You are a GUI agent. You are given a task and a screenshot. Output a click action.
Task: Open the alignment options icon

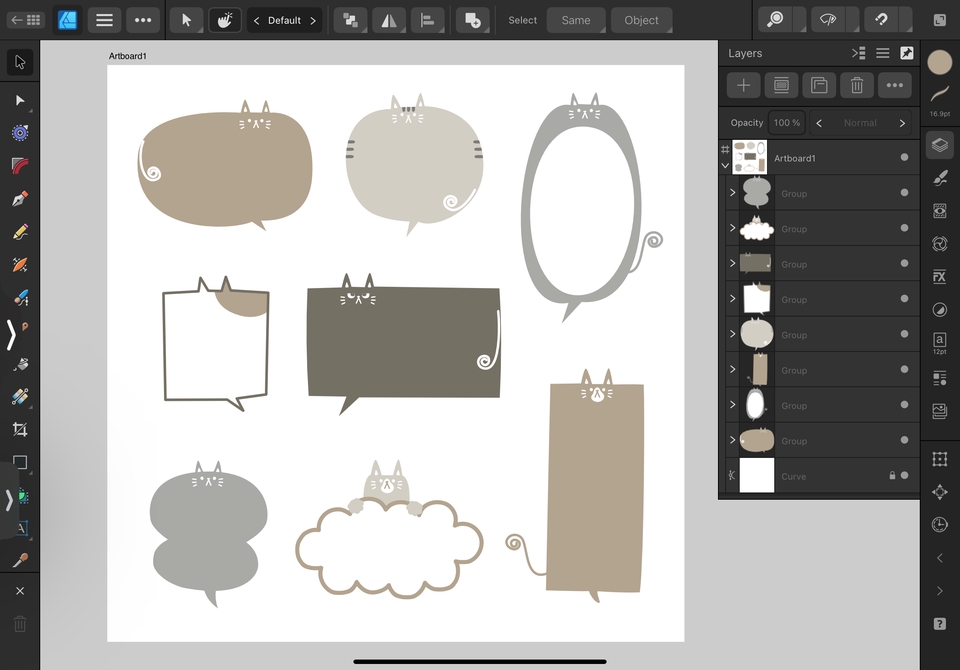[427, 20]
